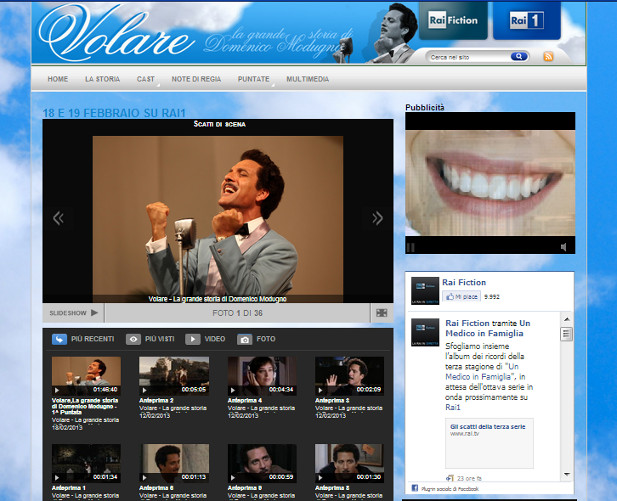Screen dimensions: 617x501
Task: Show only Foto items
Action: coord(257,340)
